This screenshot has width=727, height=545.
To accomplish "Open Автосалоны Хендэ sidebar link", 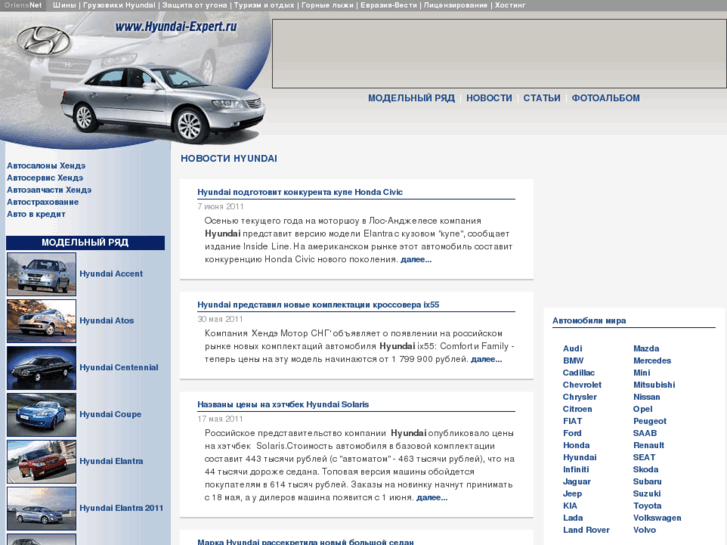I will [46, 166].
